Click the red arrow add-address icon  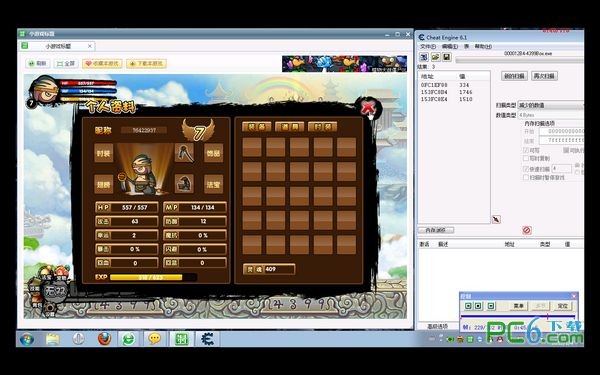click(x=496, y=219)
